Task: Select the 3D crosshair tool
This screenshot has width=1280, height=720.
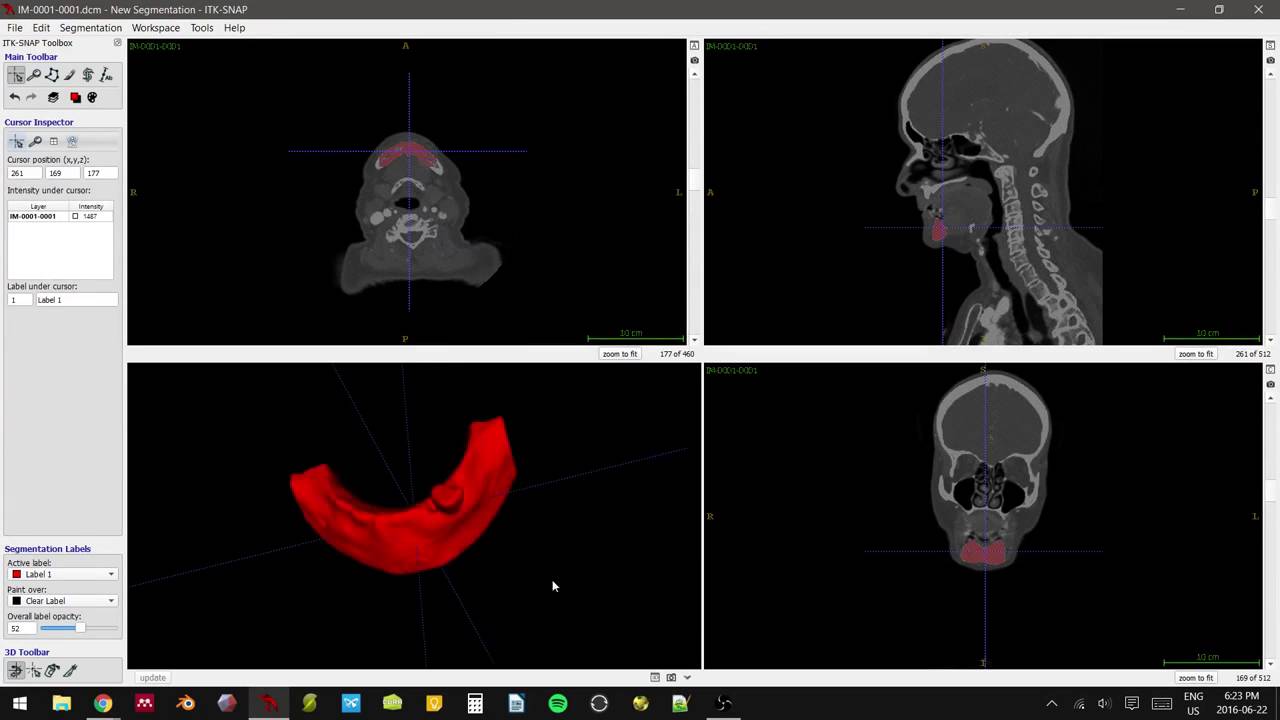Action: 34,671
